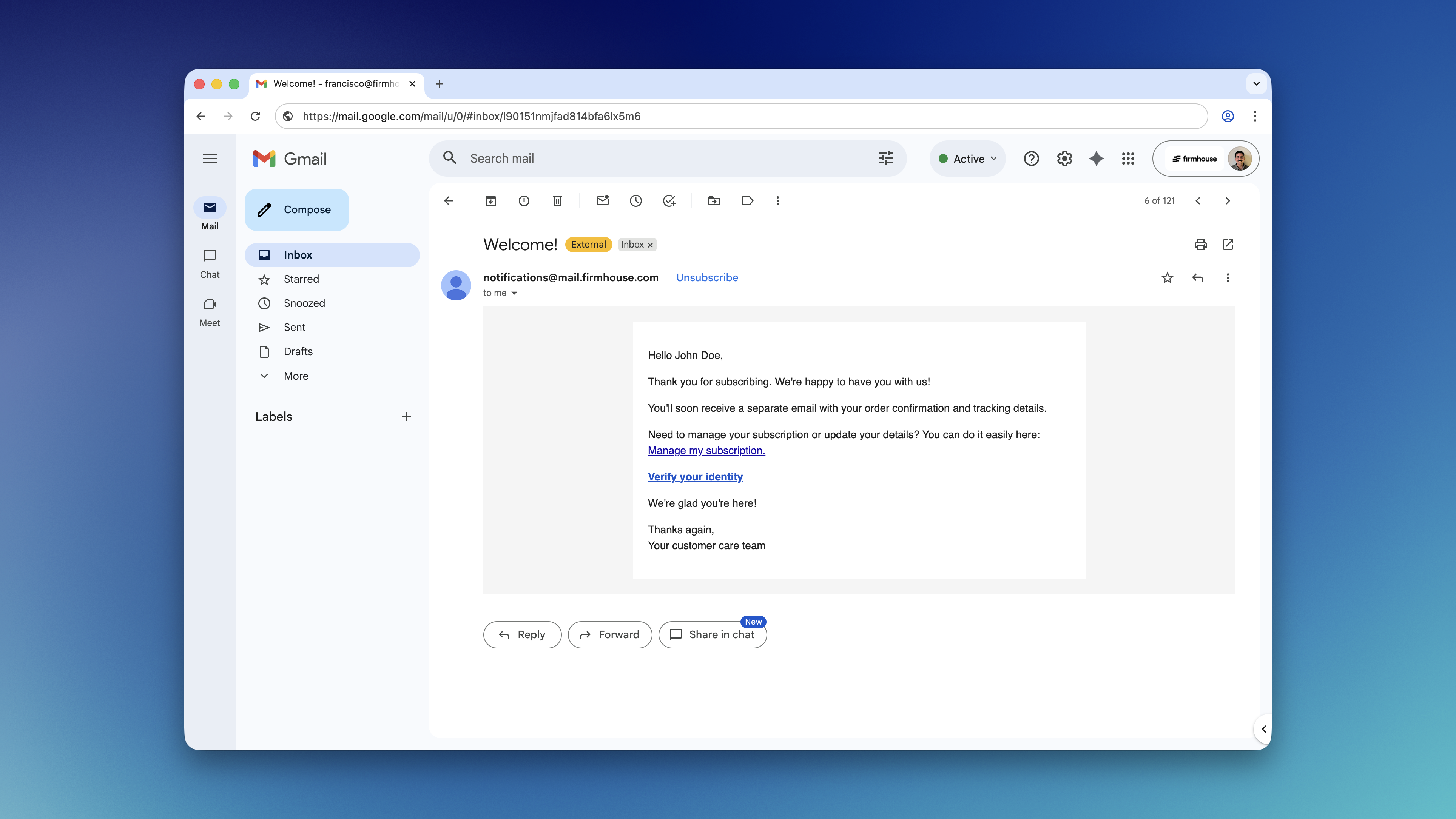Add the email to Tasks
Image resolution: width=1456 pixels, height=819 pixels.
pyautogui.click(x=669, y=200)
